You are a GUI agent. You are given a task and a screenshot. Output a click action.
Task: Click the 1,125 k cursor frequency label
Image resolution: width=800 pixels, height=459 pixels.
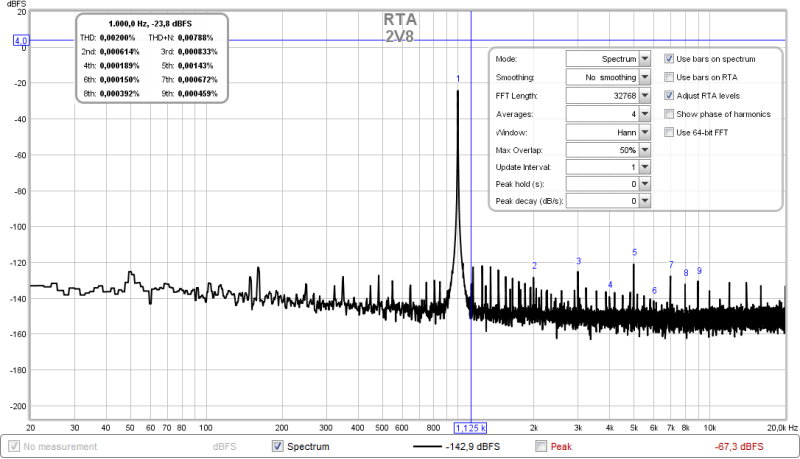click(471, 426)
